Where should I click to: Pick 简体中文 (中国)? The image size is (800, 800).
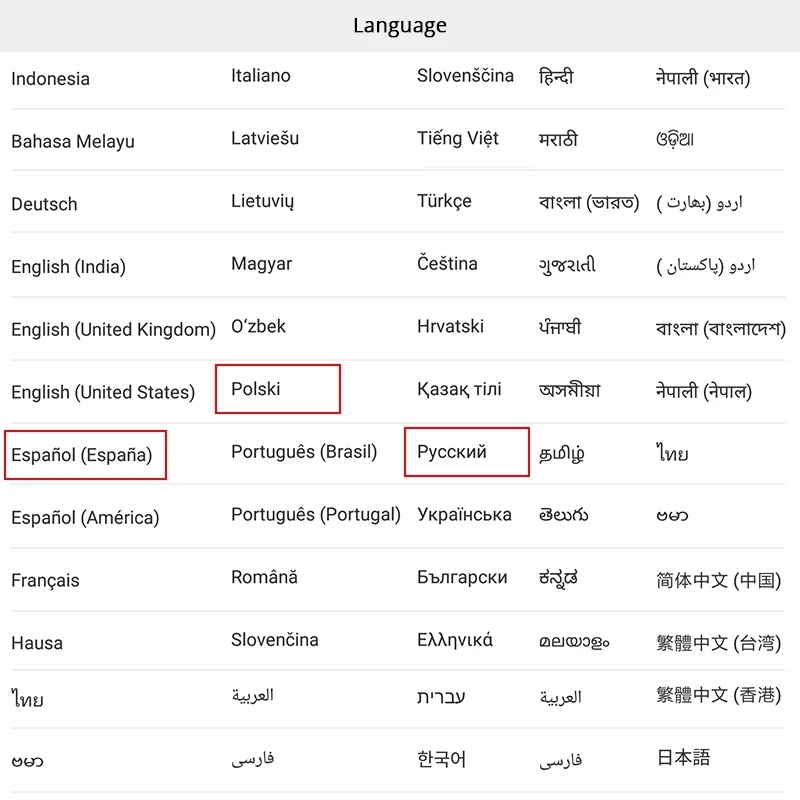point(718,580)
